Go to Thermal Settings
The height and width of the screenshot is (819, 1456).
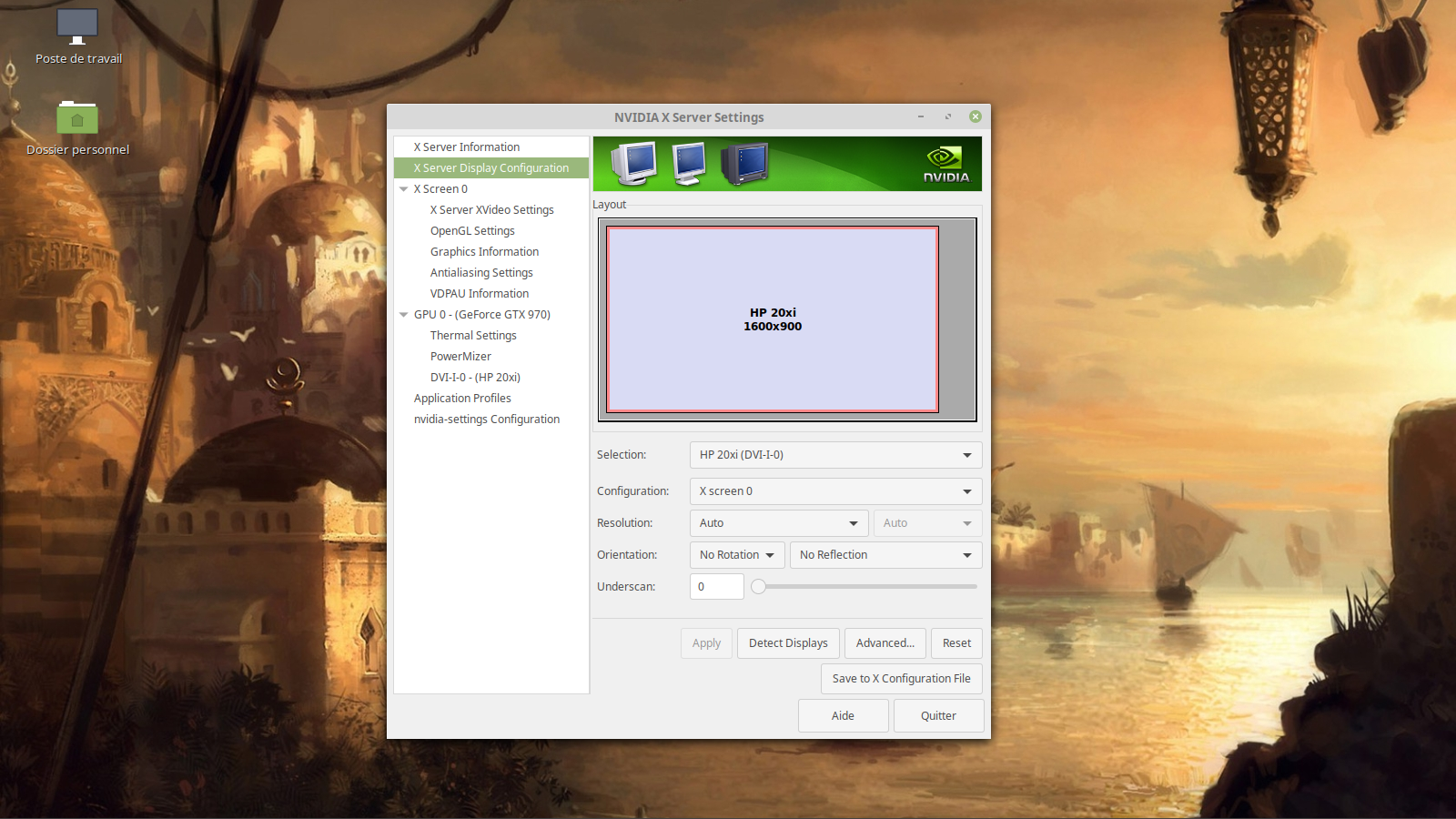473,336
